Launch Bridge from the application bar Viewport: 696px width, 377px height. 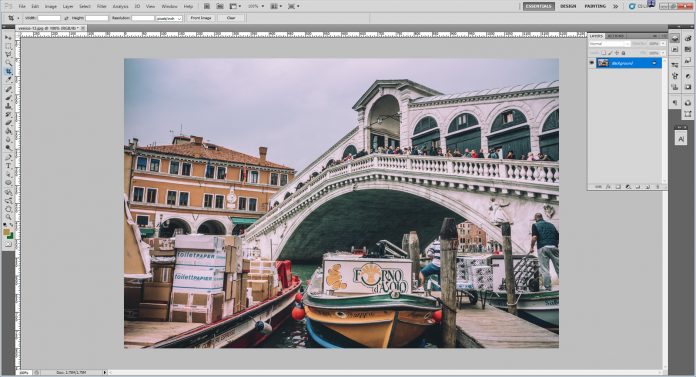tap(207, 6)
